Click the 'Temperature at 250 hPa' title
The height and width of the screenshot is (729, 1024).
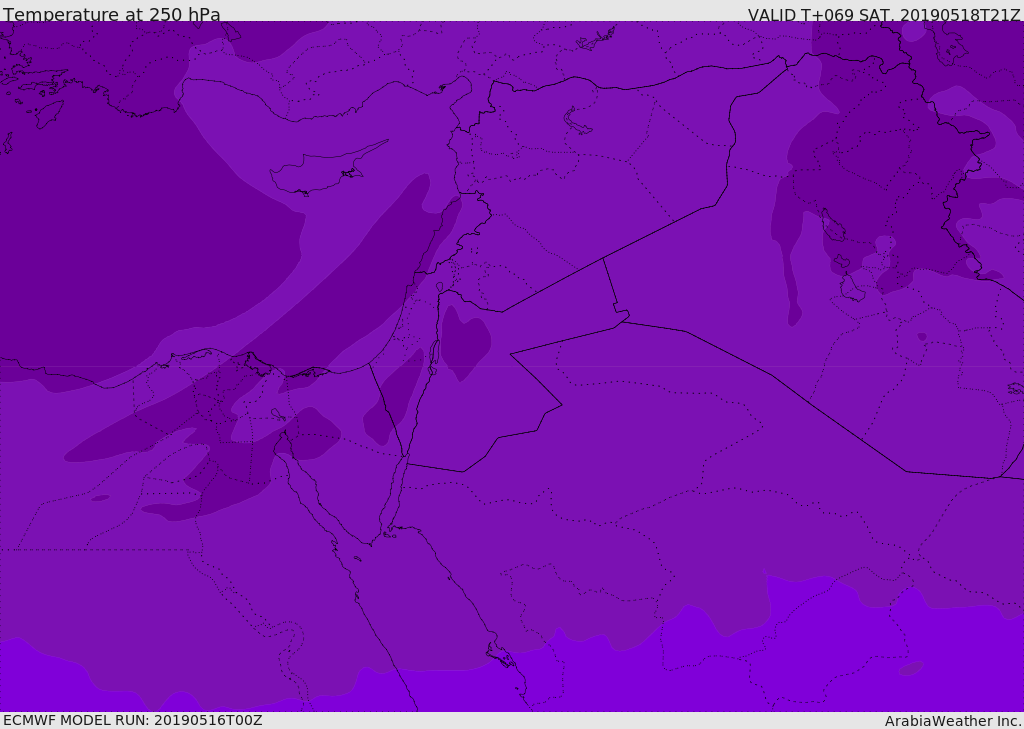pyautogui.click(x=112, y=14)
